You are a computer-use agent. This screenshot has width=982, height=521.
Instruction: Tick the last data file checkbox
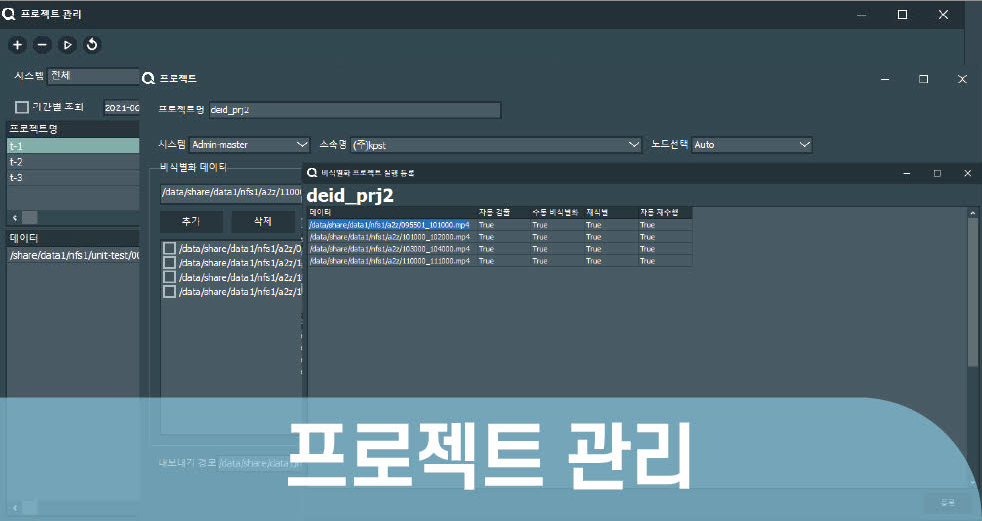click(x=169, y=292)
